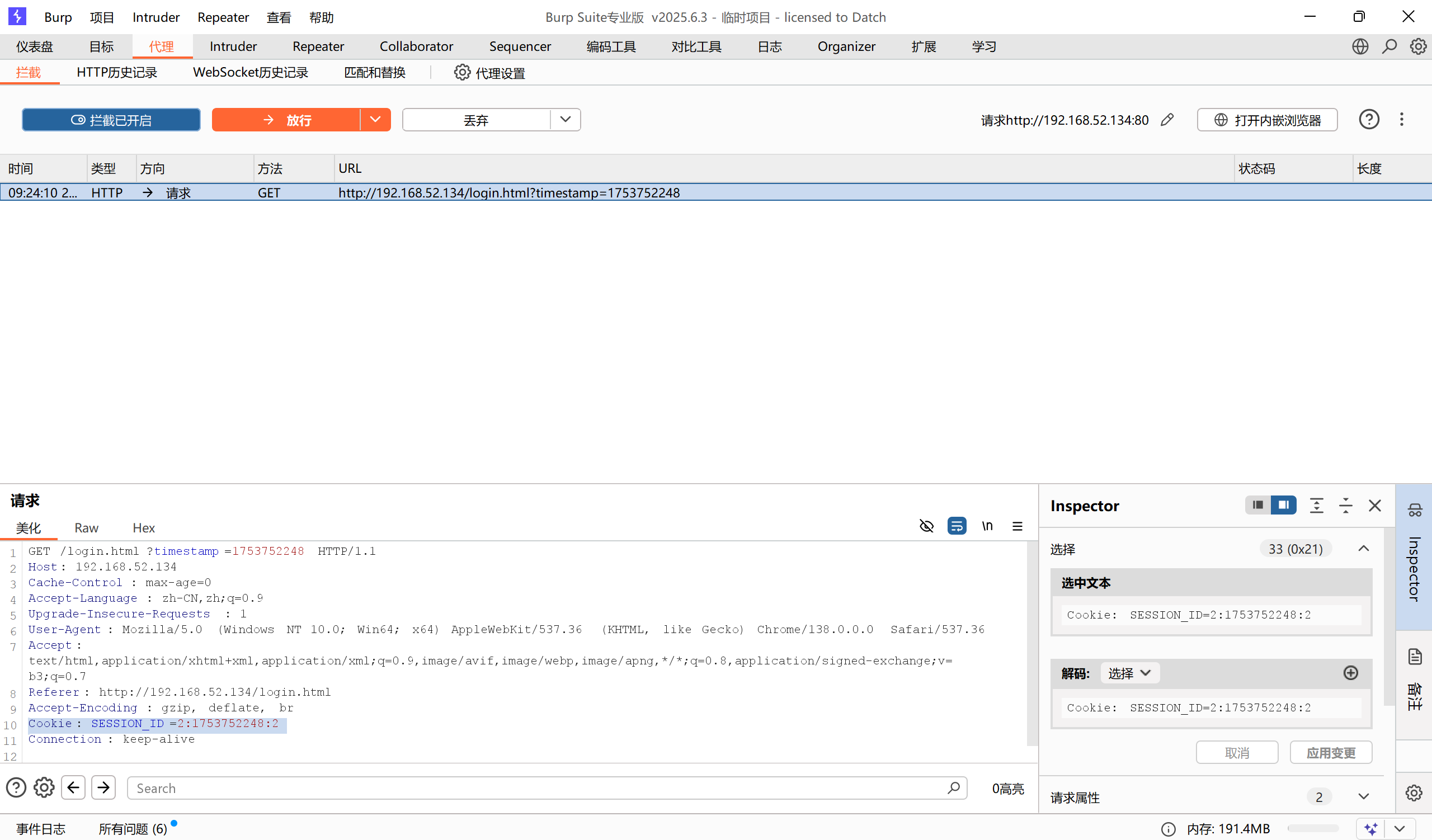Open the decode type select dropdown
The width and height of the screenshot is (1432, 840).
1130,673
